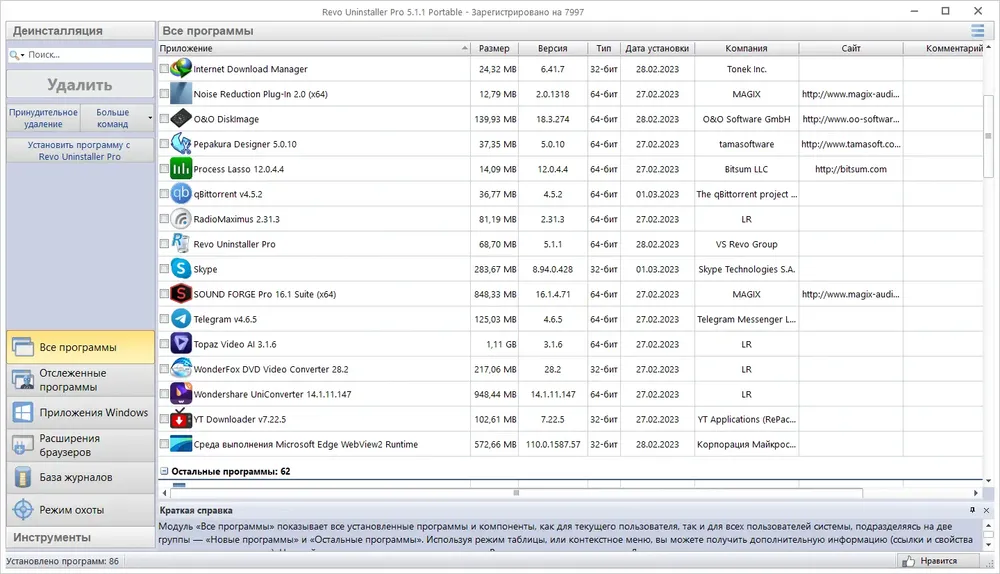Click the Windows Apps sidebar icon
The height and width of the screenshot is (574, 1000).
pos(23,413)
